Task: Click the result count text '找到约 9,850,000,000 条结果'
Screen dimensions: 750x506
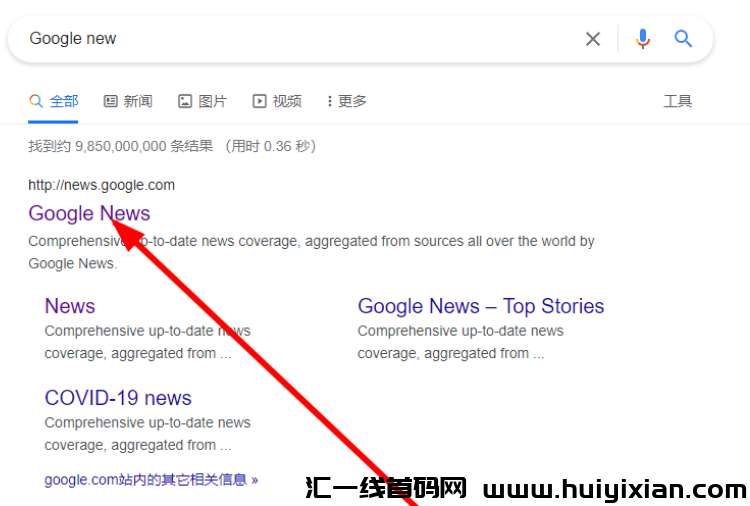Action: (x=121, y=146)
